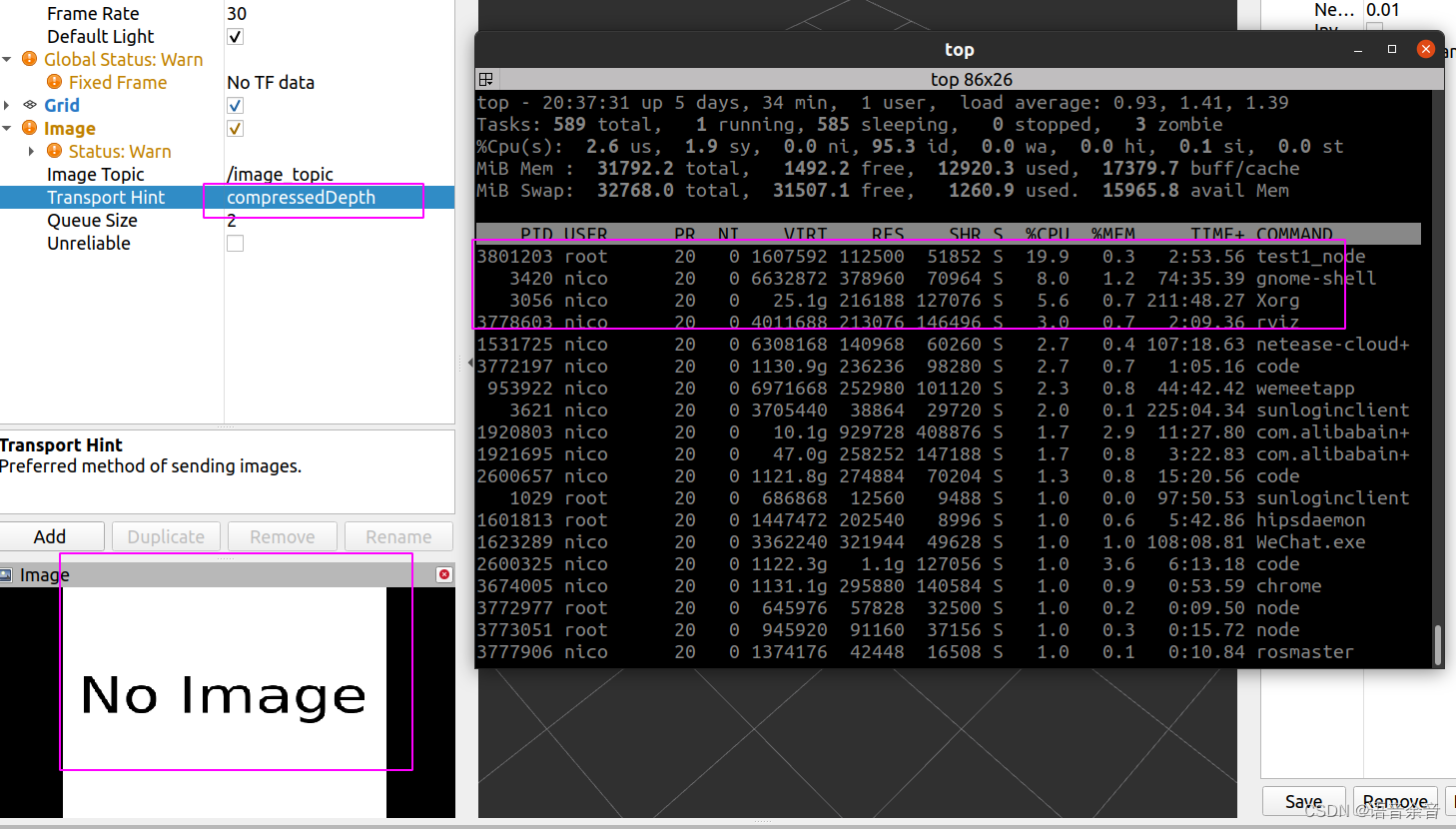Image resolution: width=1456 pixels, height=829 pixels.
Task: Close the Image panel with red X
Action: pyautogui.click(x=444, y=574)
